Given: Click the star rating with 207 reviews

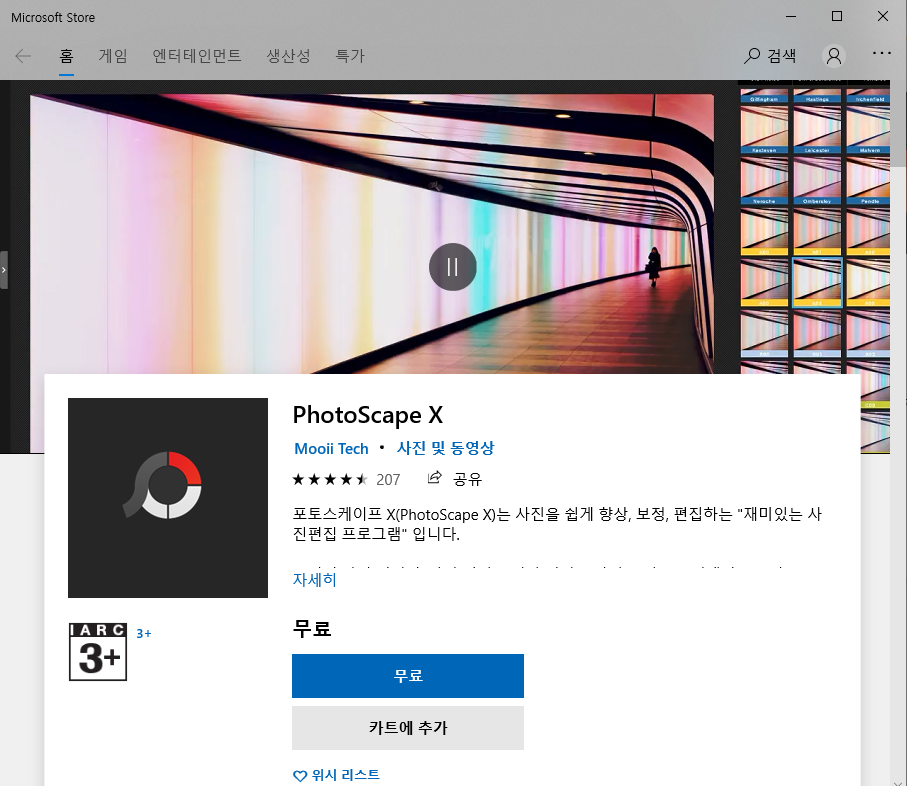Looking at the screenshot, I should (346, 479).
